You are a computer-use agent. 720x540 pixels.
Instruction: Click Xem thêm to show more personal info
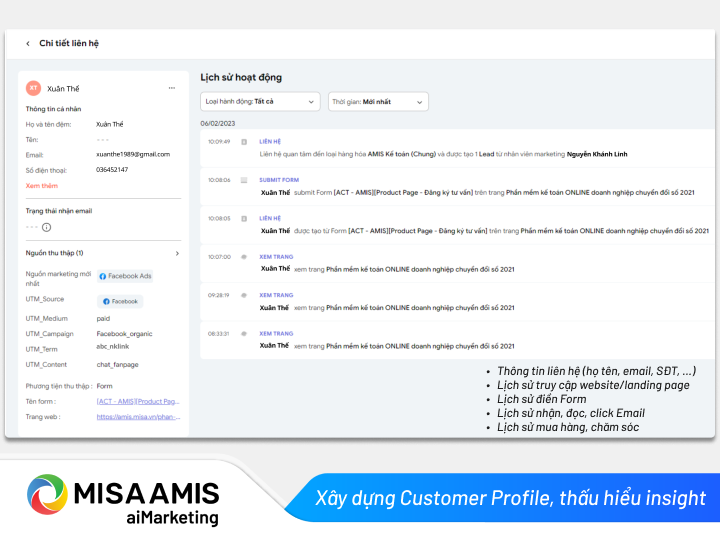42,186
